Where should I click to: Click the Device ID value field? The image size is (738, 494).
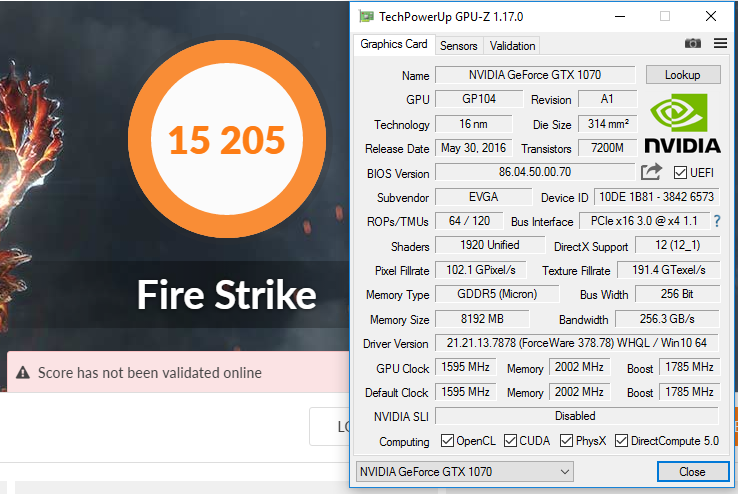tap(657, 197)
